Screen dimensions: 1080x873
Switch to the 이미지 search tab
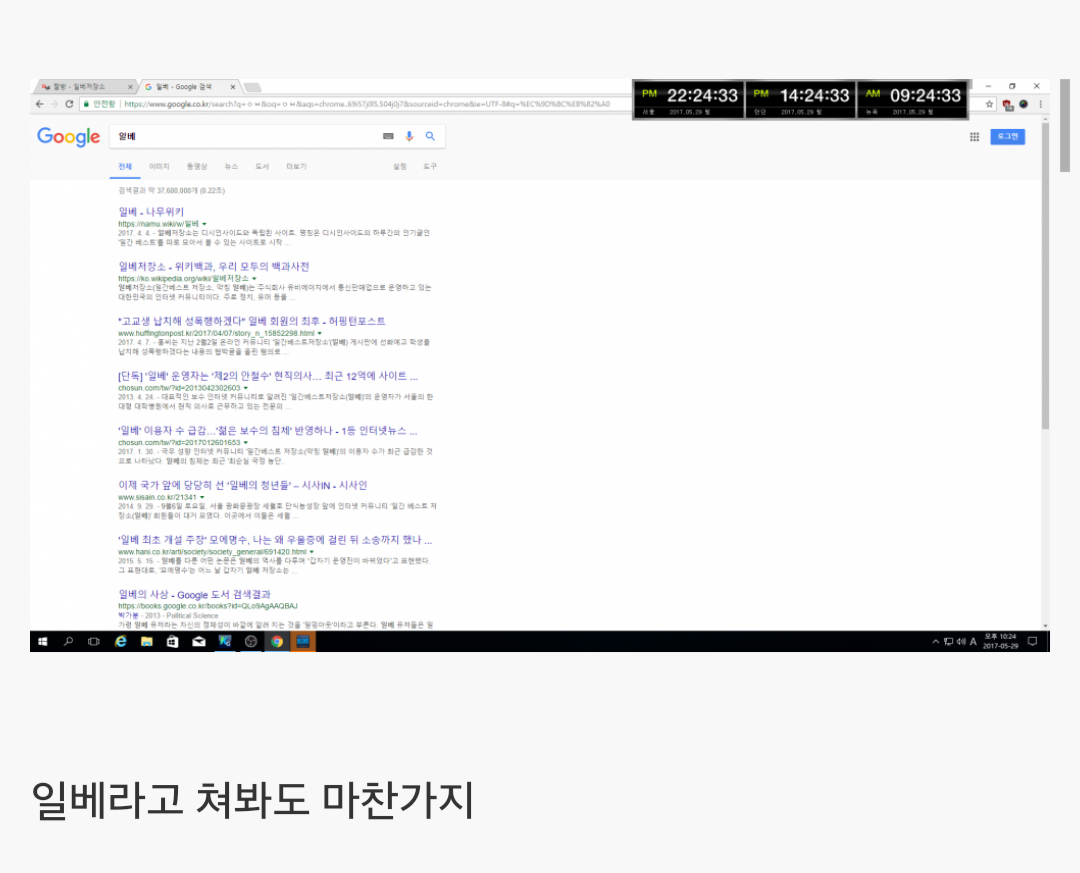point(159,167)
